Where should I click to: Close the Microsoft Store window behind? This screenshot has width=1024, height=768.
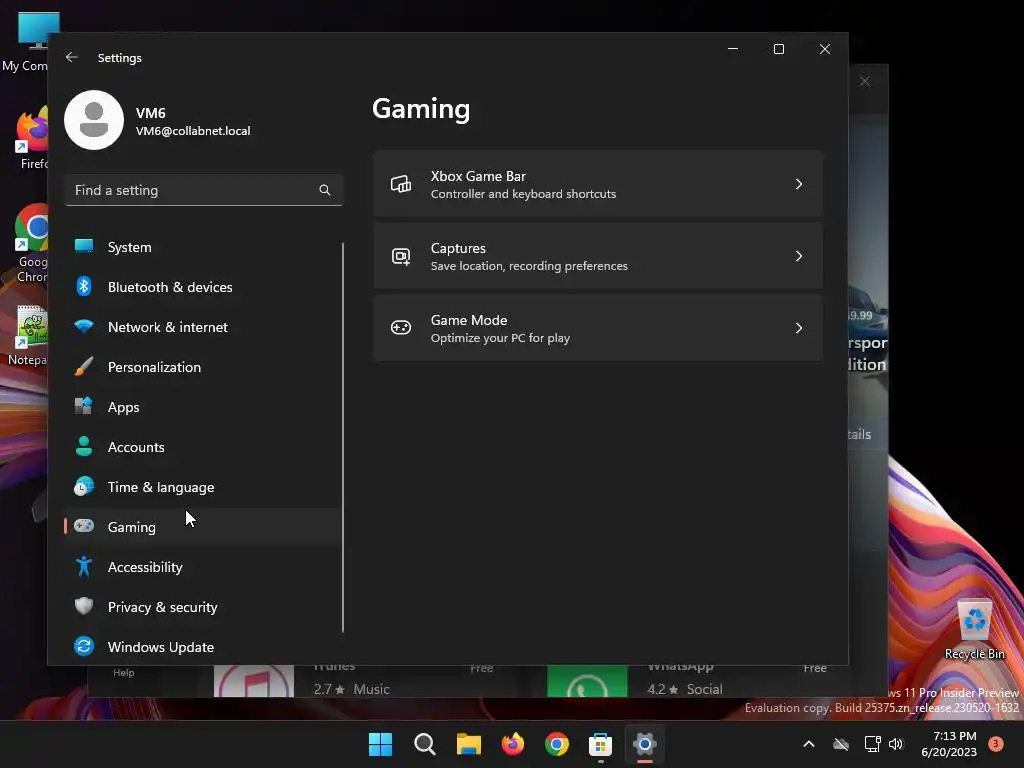(x=865, y=81)
